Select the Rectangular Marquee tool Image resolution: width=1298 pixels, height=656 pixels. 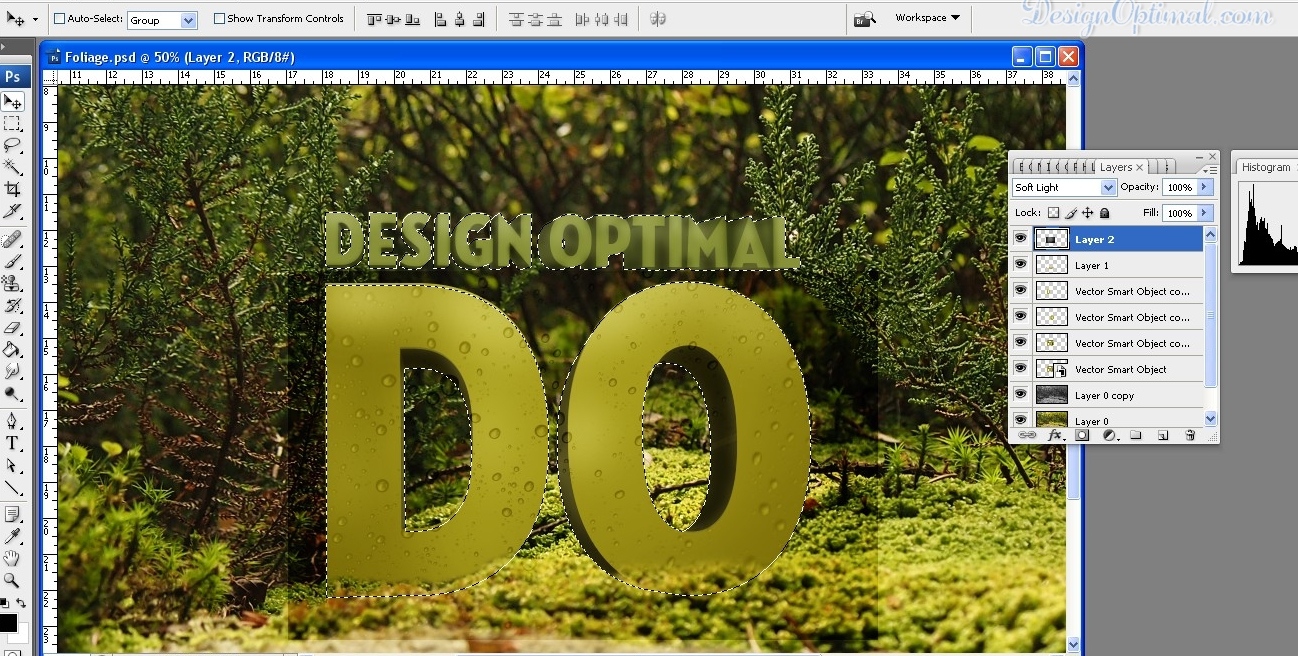[x=13, y=124]
